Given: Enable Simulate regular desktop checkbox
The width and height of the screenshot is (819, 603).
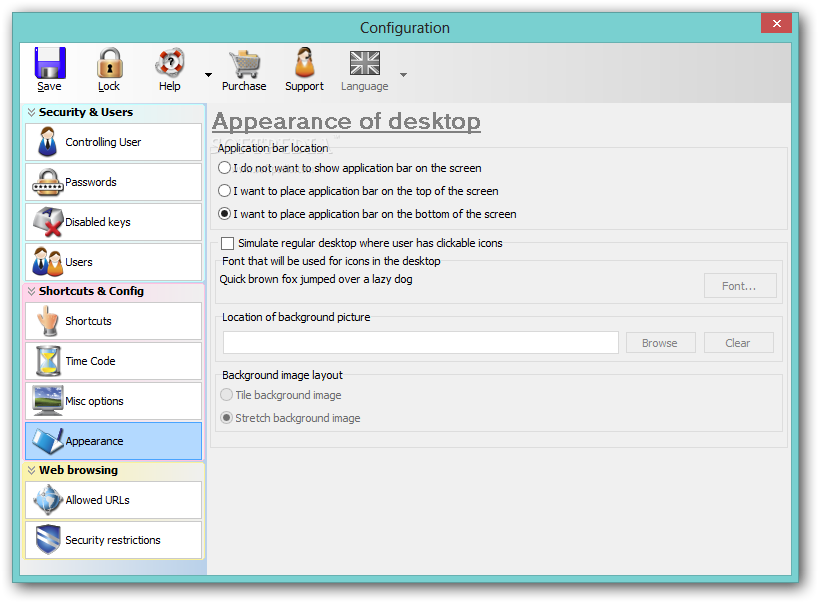Looking at the screenshot, I should point(227,243).
